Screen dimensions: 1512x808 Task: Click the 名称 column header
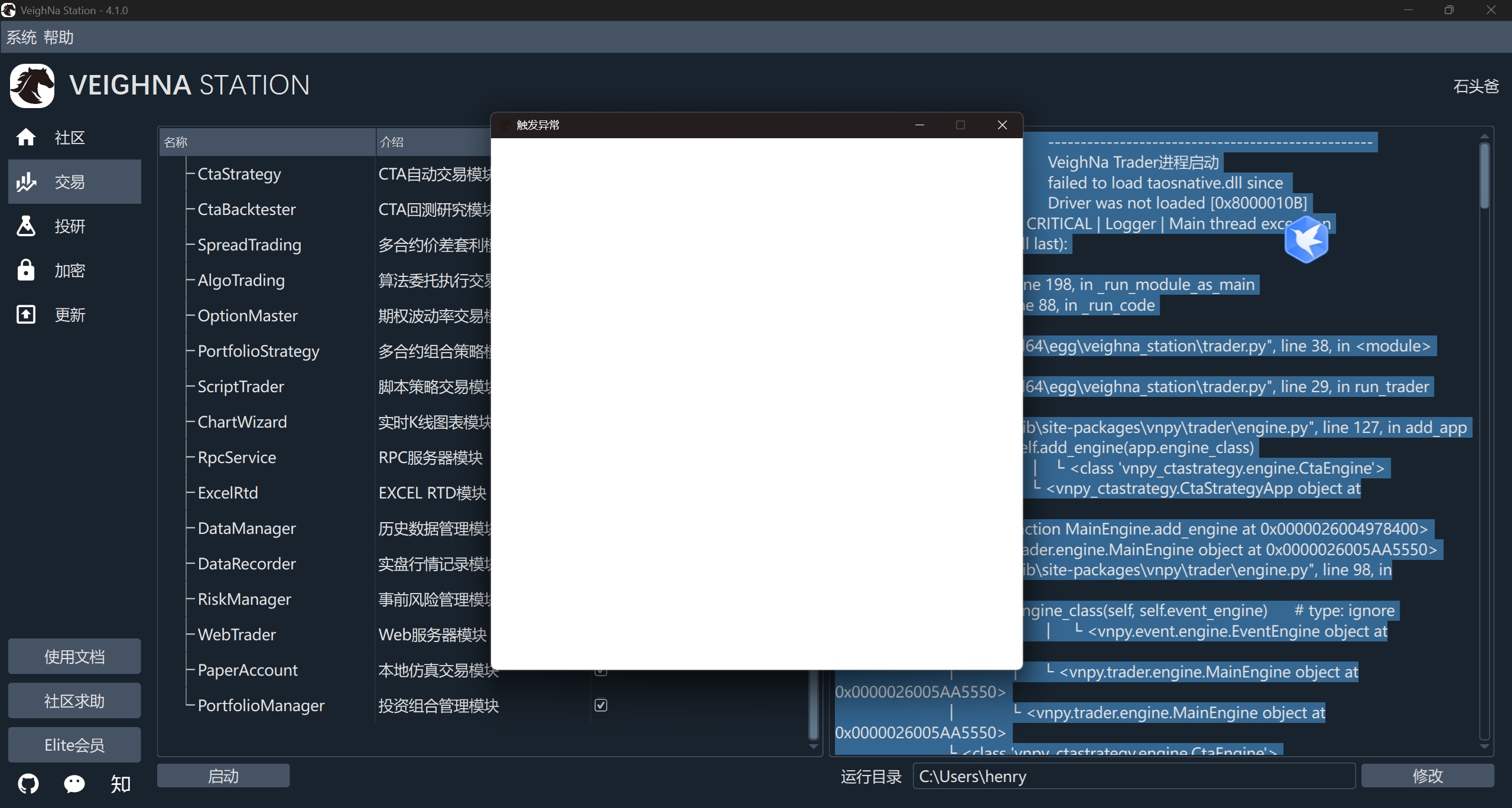click(x=267, y=142)
